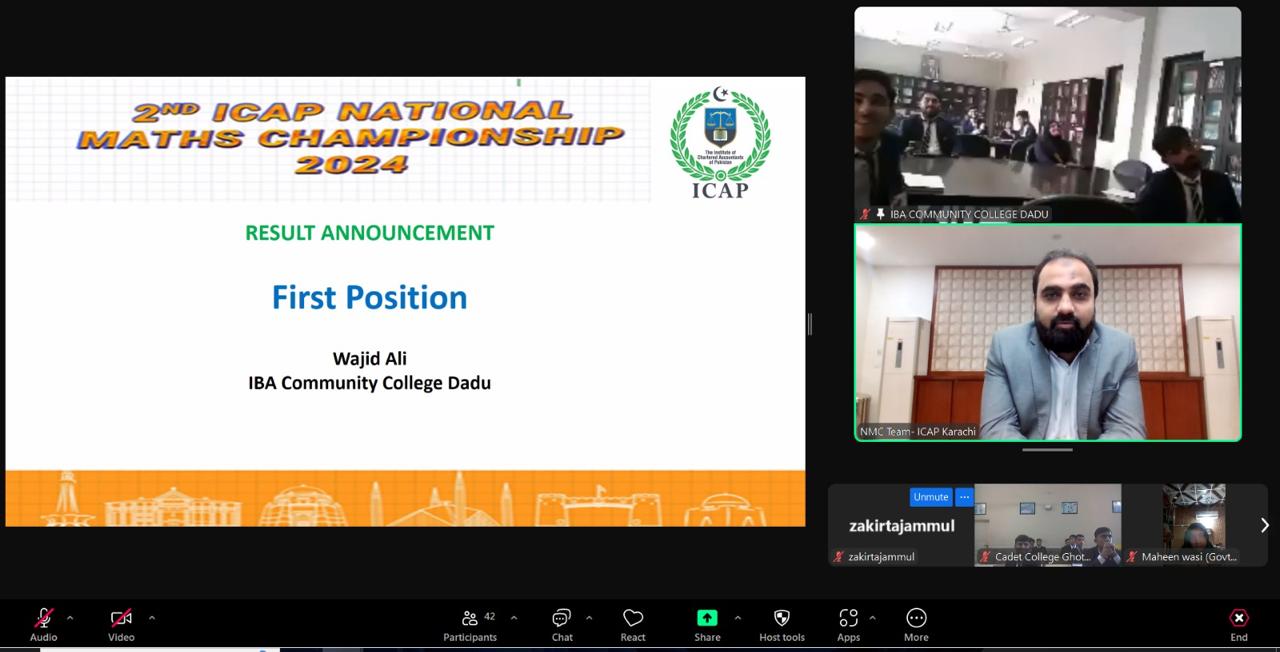Expand the Chat options caret

589,618
